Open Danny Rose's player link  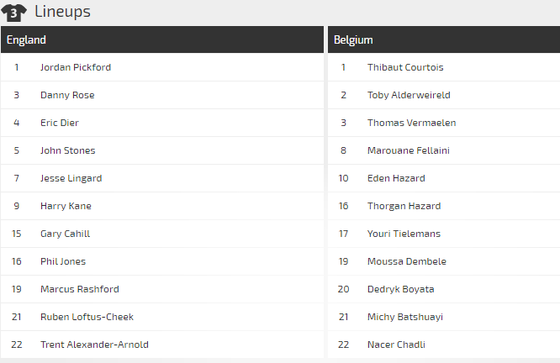point(68,95)
